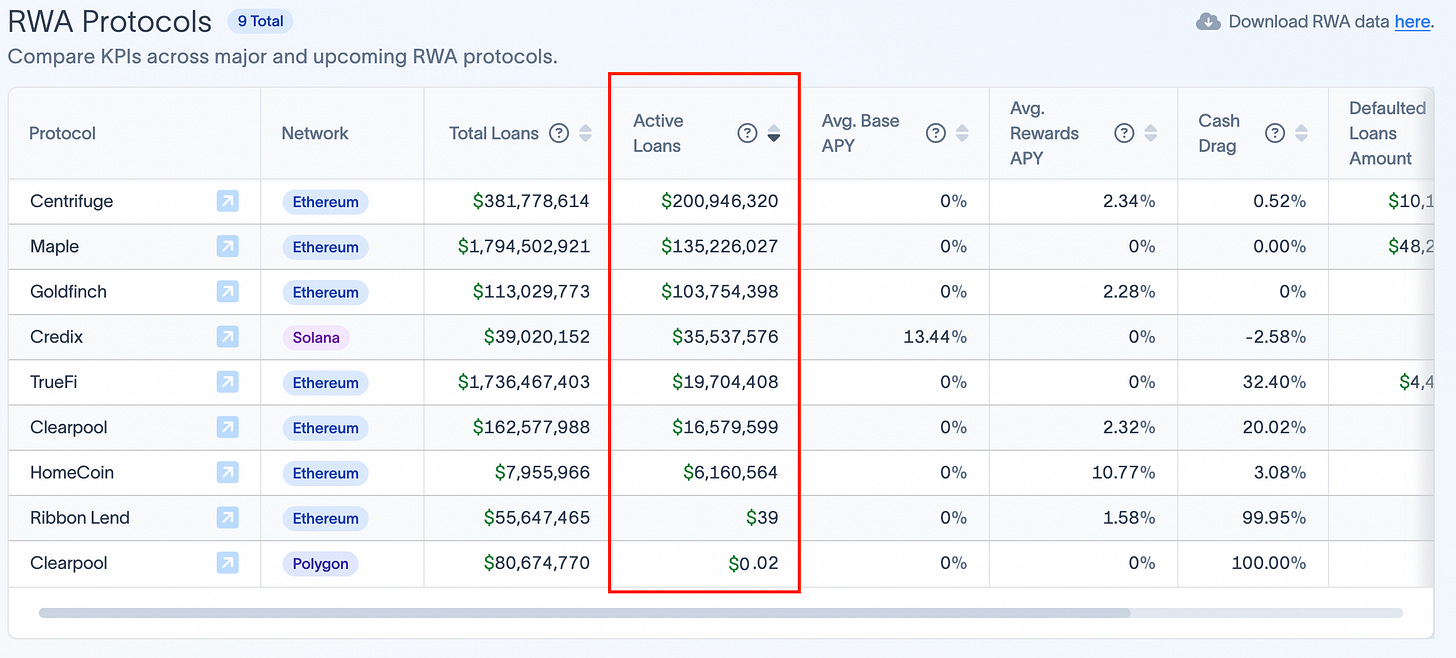Screen dimensions: 1456x658
Task: Click HomeCoin rewards APY 10.77%
Action: (x=1123, y=472)
